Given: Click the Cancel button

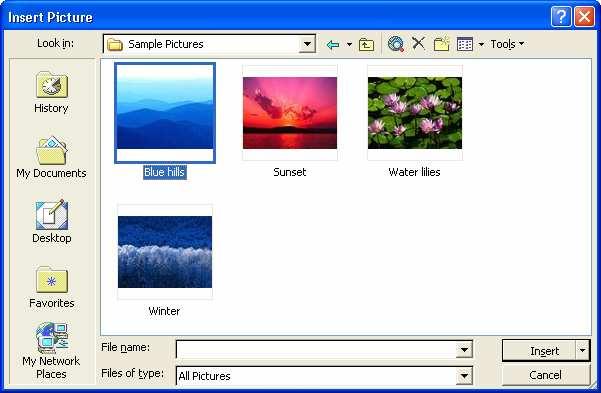Looking at the screenshot, I should [x=545, y=375].
